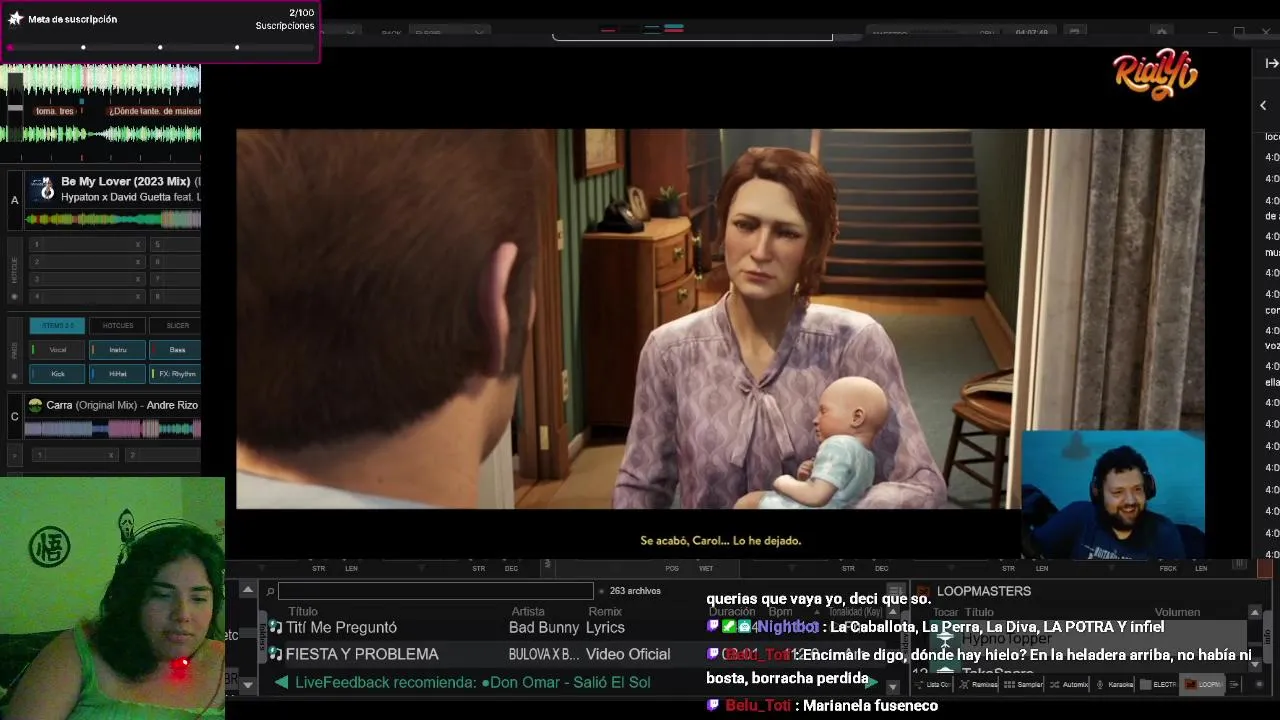The height and width of the screenshot is (720, 1280).
Task: Sort browser by Artista column
Action: [x=528, y=611]
